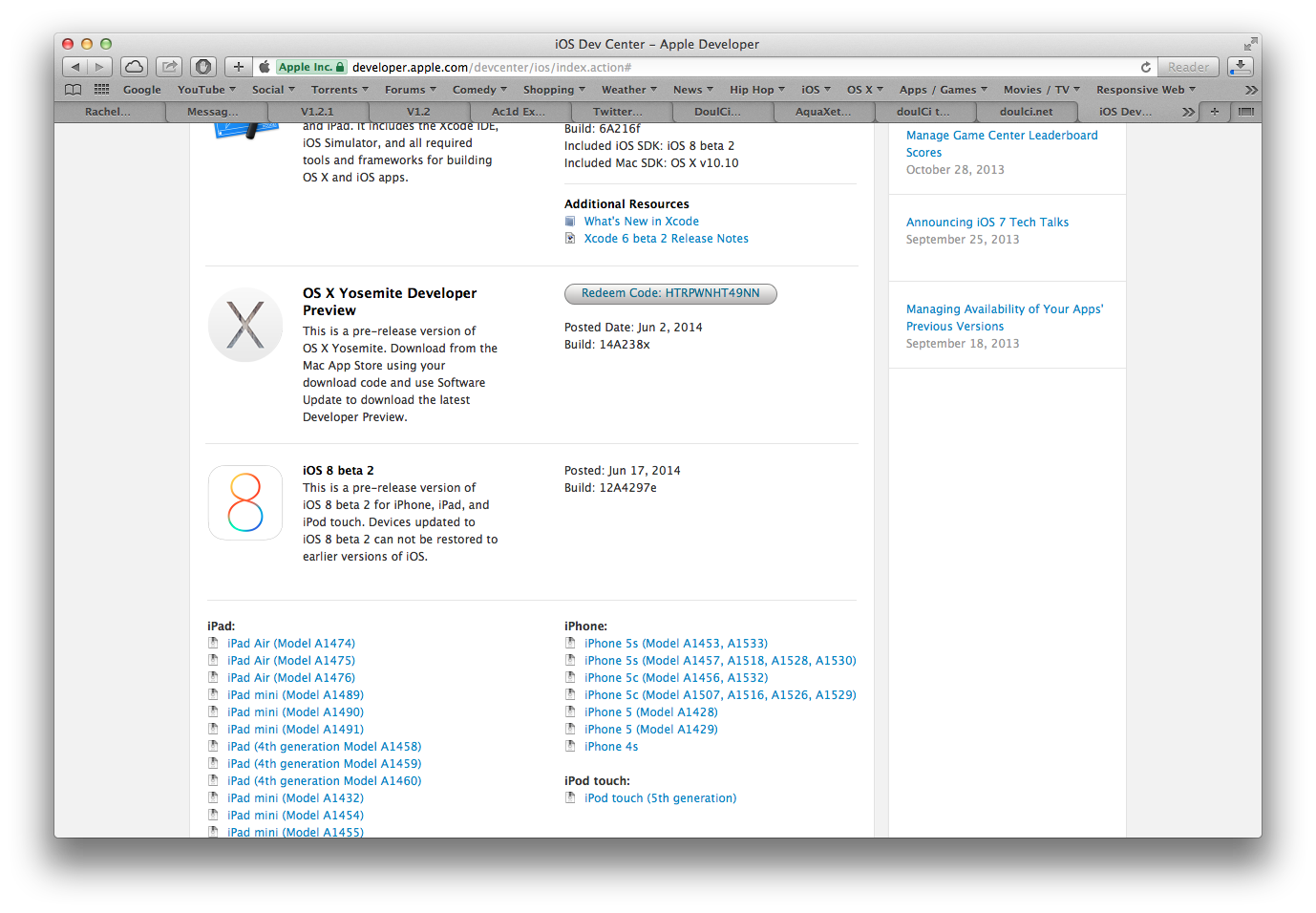Open the Reading List book icon

(x=73, y=89)
